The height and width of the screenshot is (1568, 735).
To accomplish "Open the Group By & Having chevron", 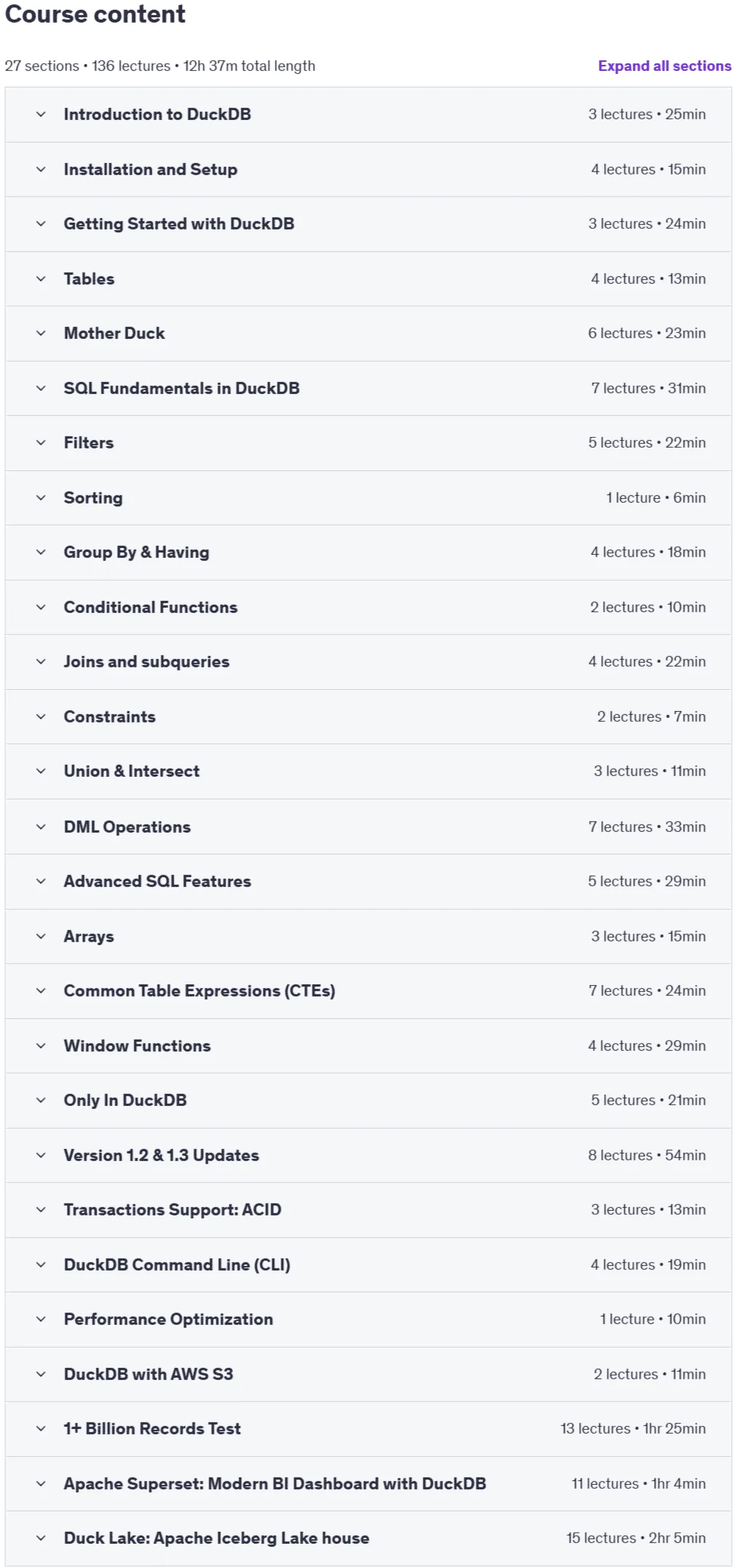I will (x=41, y=553).
